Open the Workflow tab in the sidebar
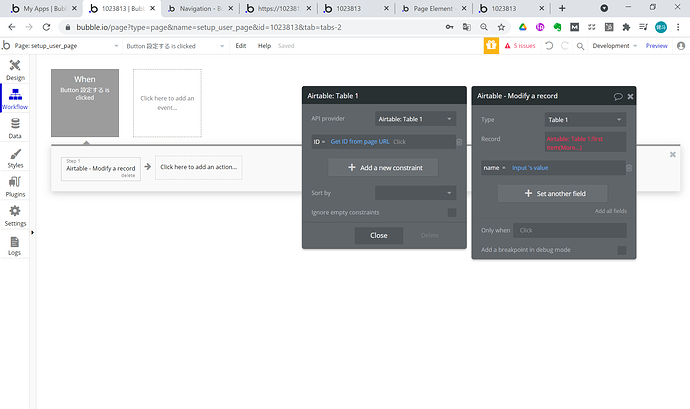690x409 pixels. [x=15, y=99]
